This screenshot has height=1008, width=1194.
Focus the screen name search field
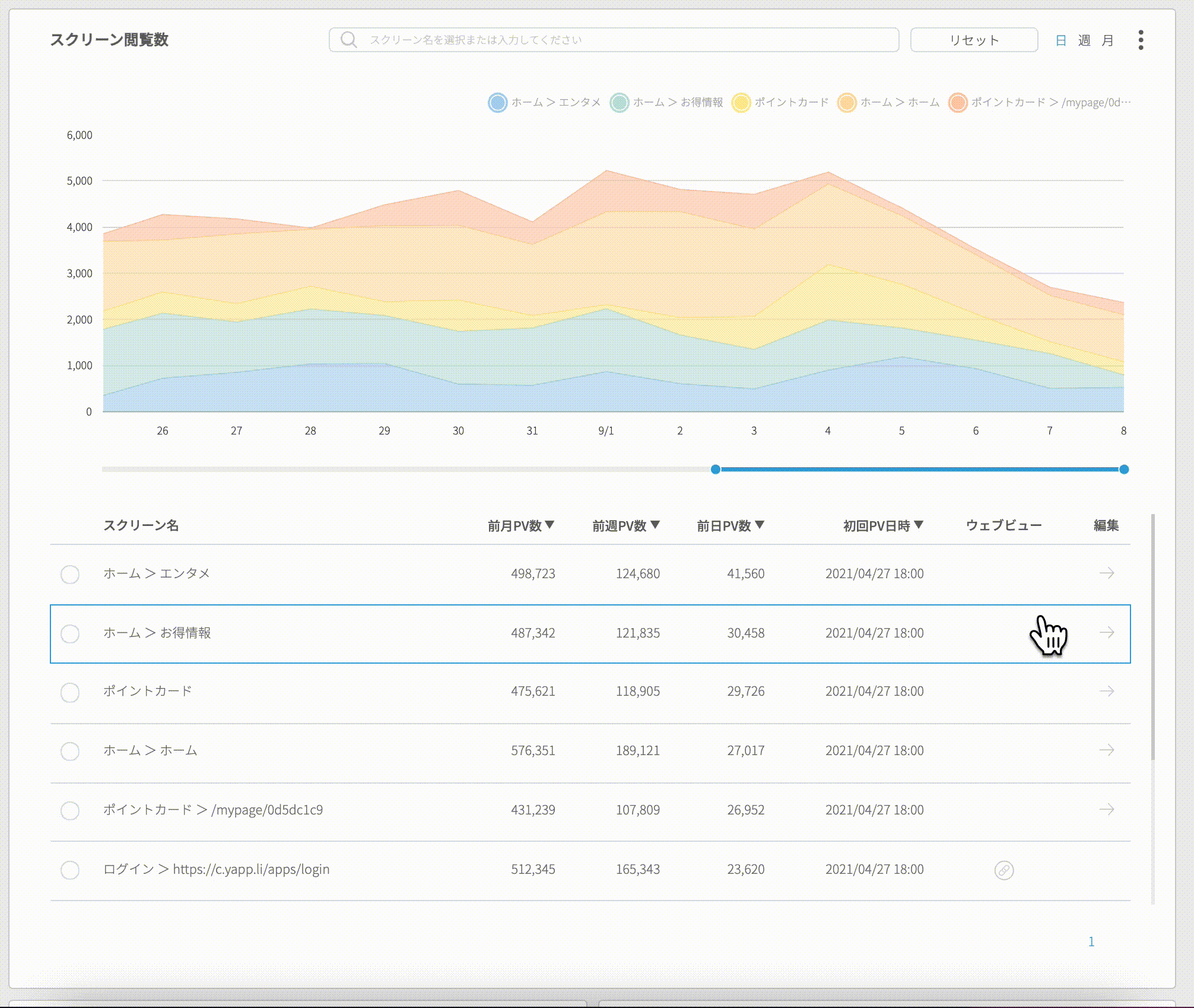coord(614,40)
